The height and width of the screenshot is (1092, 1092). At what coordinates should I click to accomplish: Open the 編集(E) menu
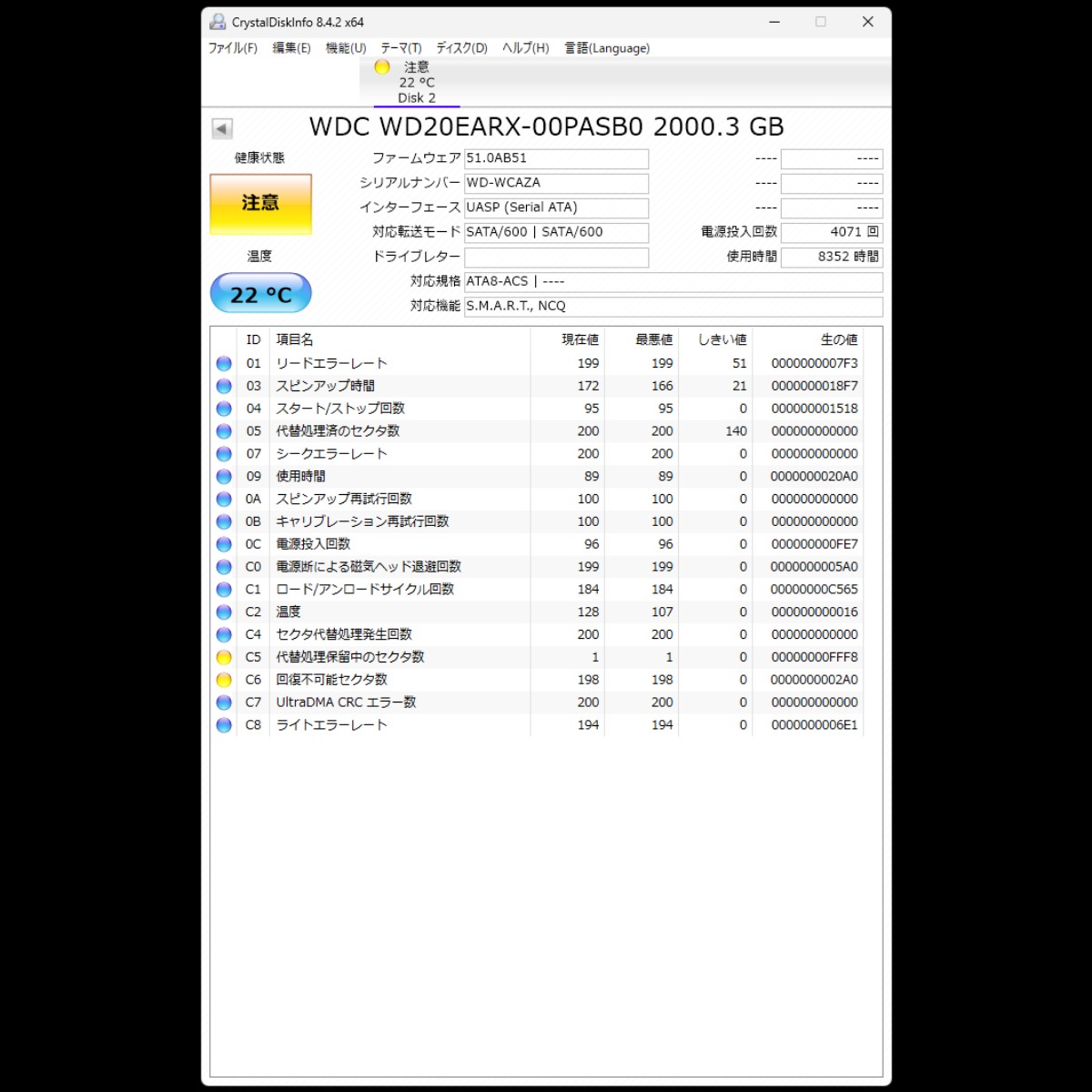pyautogui.click(x=292, y=48)
